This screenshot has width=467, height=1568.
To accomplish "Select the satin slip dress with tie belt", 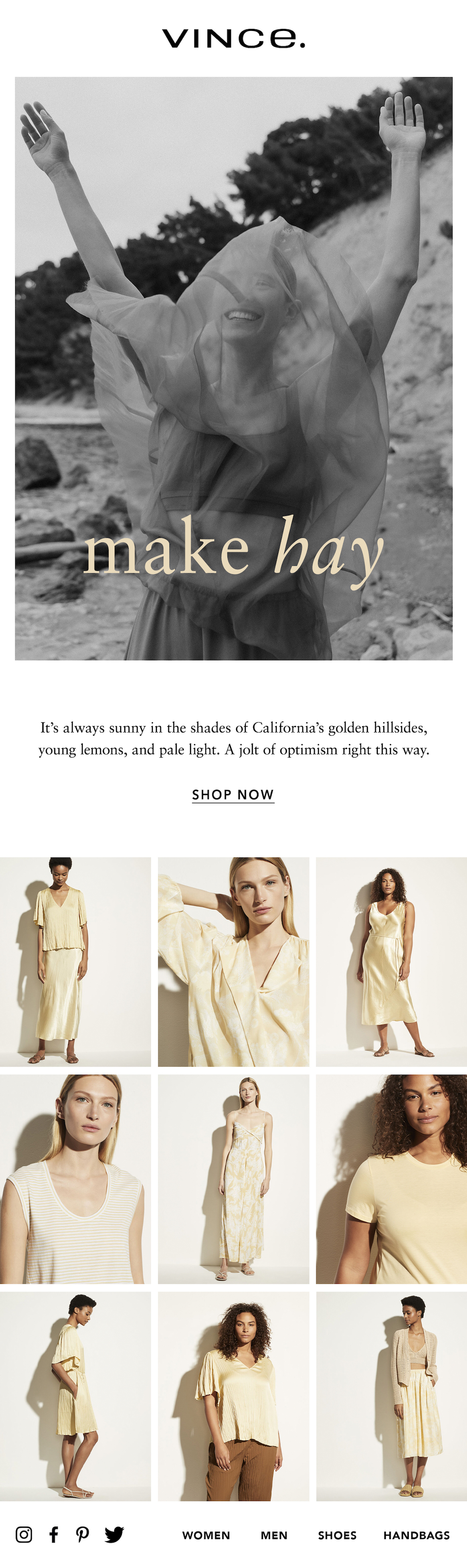I will (391, 962).
